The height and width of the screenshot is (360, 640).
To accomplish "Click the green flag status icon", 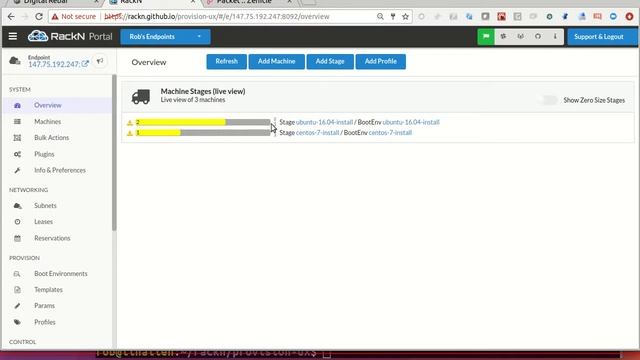I will pyautogui.click(x=486, y=37).
